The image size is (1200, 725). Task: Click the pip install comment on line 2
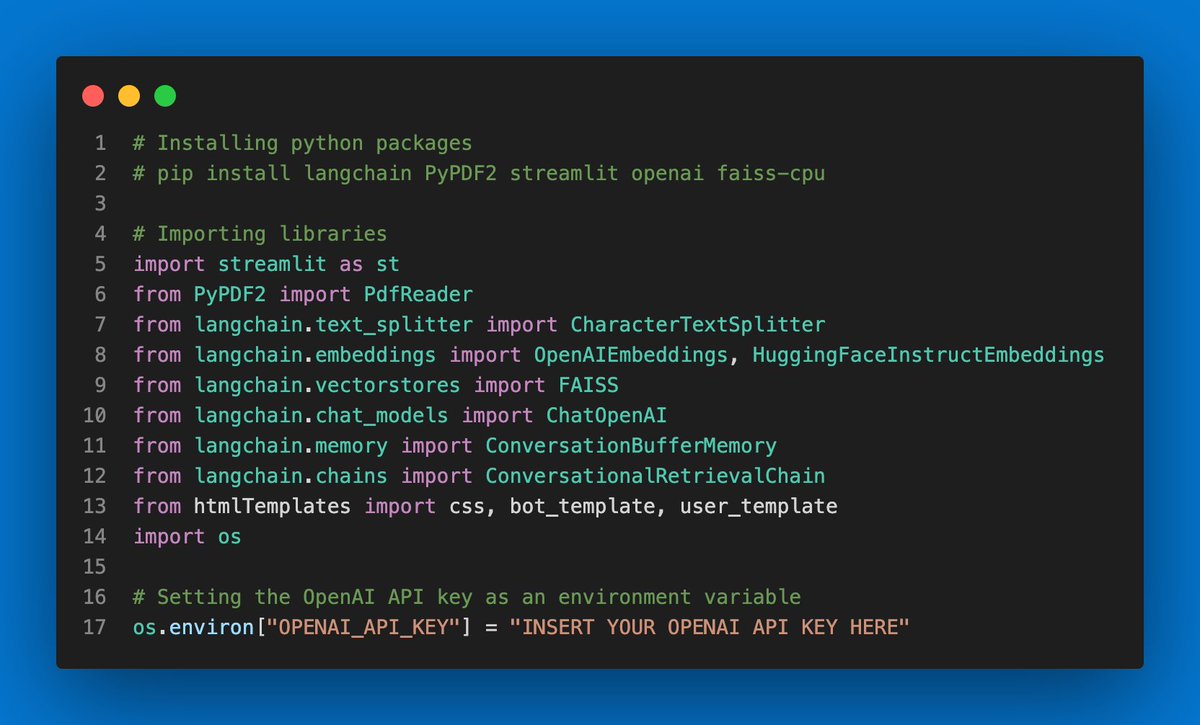(479, 173)
